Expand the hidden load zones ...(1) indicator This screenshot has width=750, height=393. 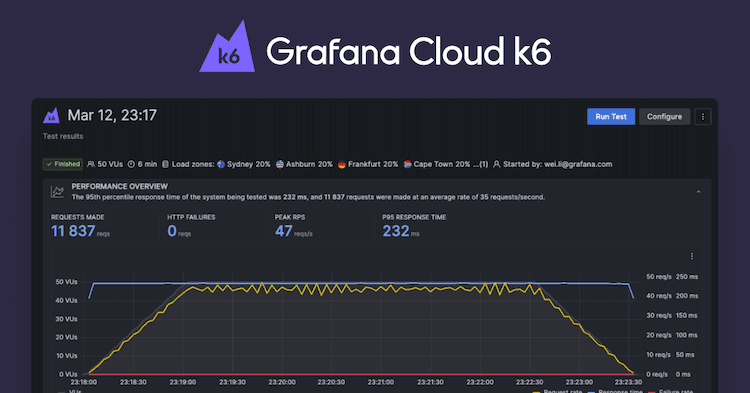point(480,164)
